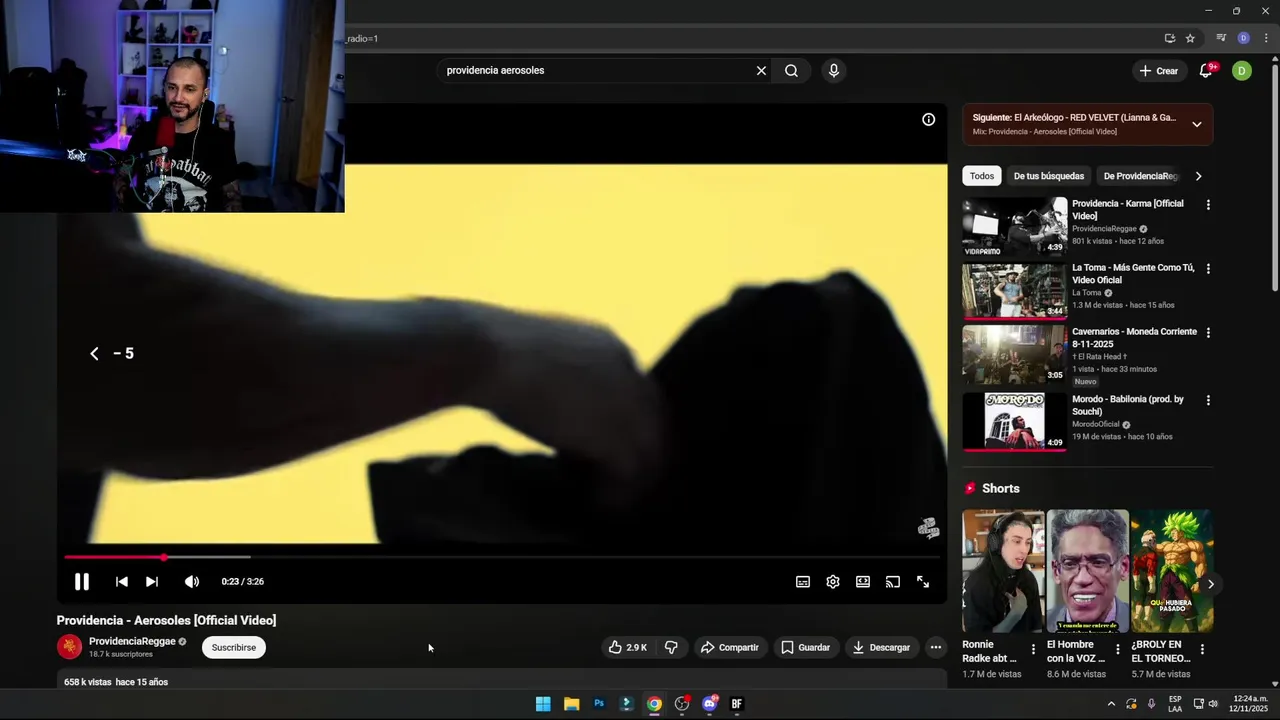
Task: Open Providencia - Karma video thumbnail
Action: coord(1015,227)
